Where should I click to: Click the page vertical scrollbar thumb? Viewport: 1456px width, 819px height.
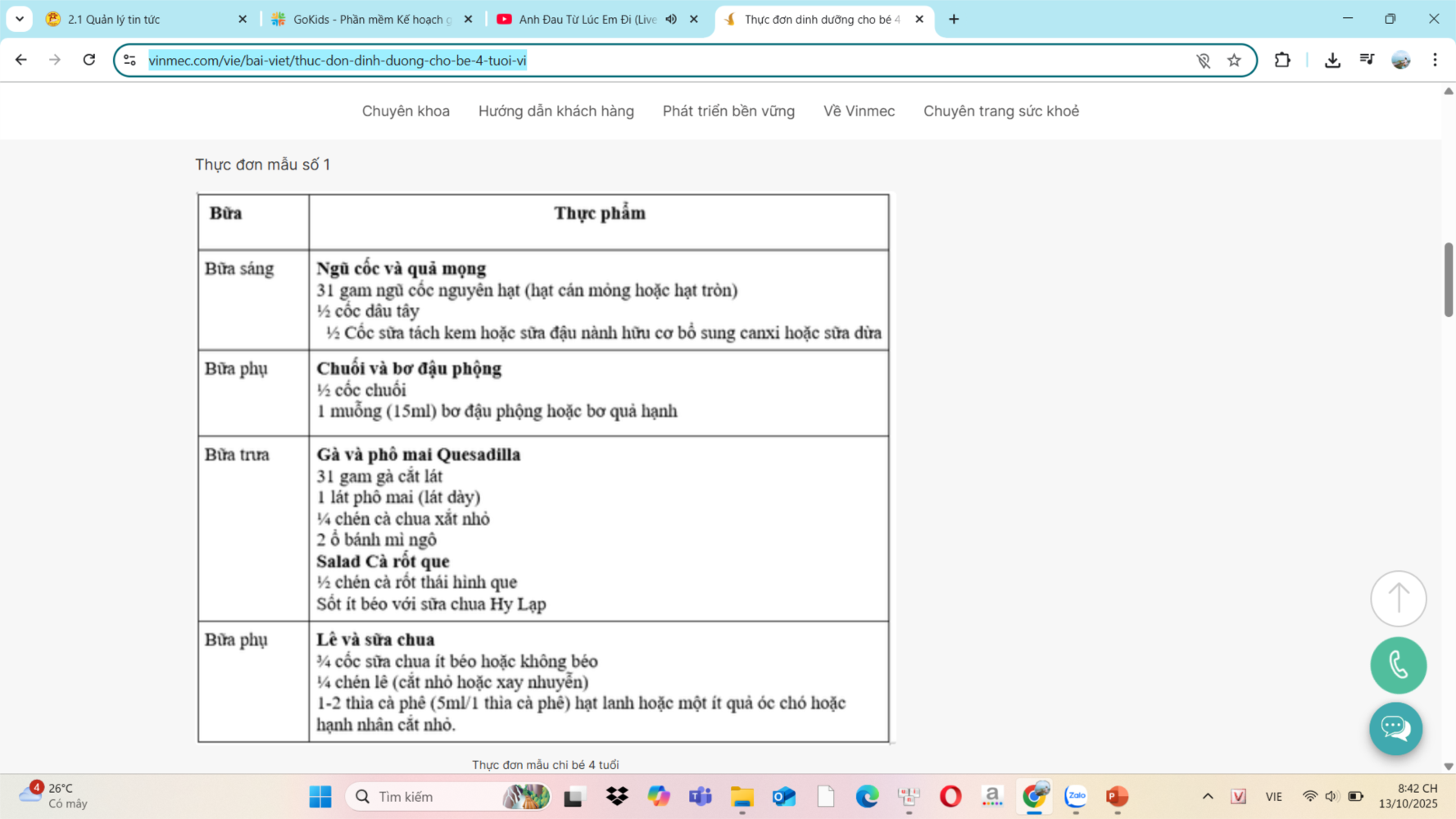click(1448, 279)
